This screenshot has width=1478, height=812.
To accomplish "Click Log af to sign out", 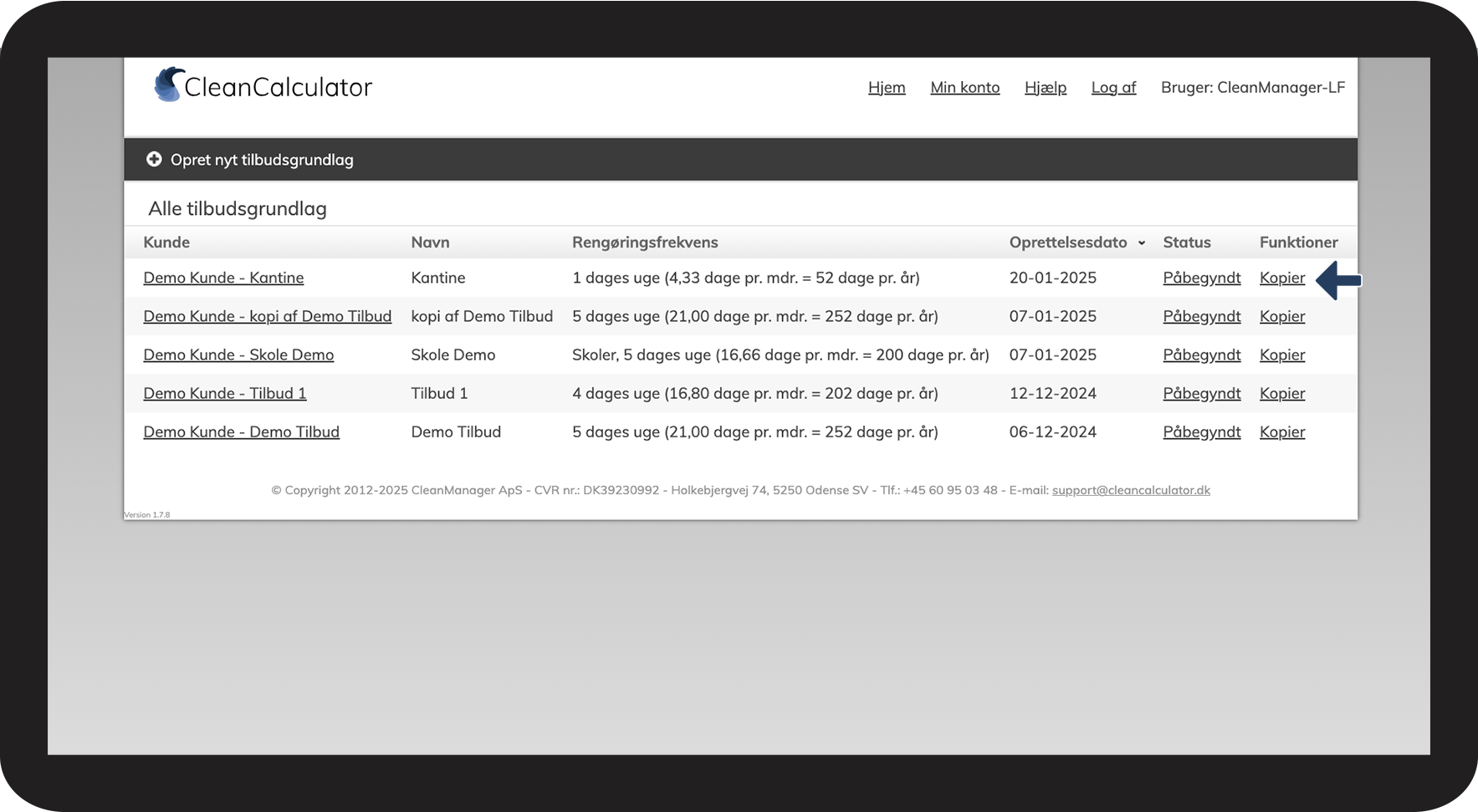I will [1113, 87].
